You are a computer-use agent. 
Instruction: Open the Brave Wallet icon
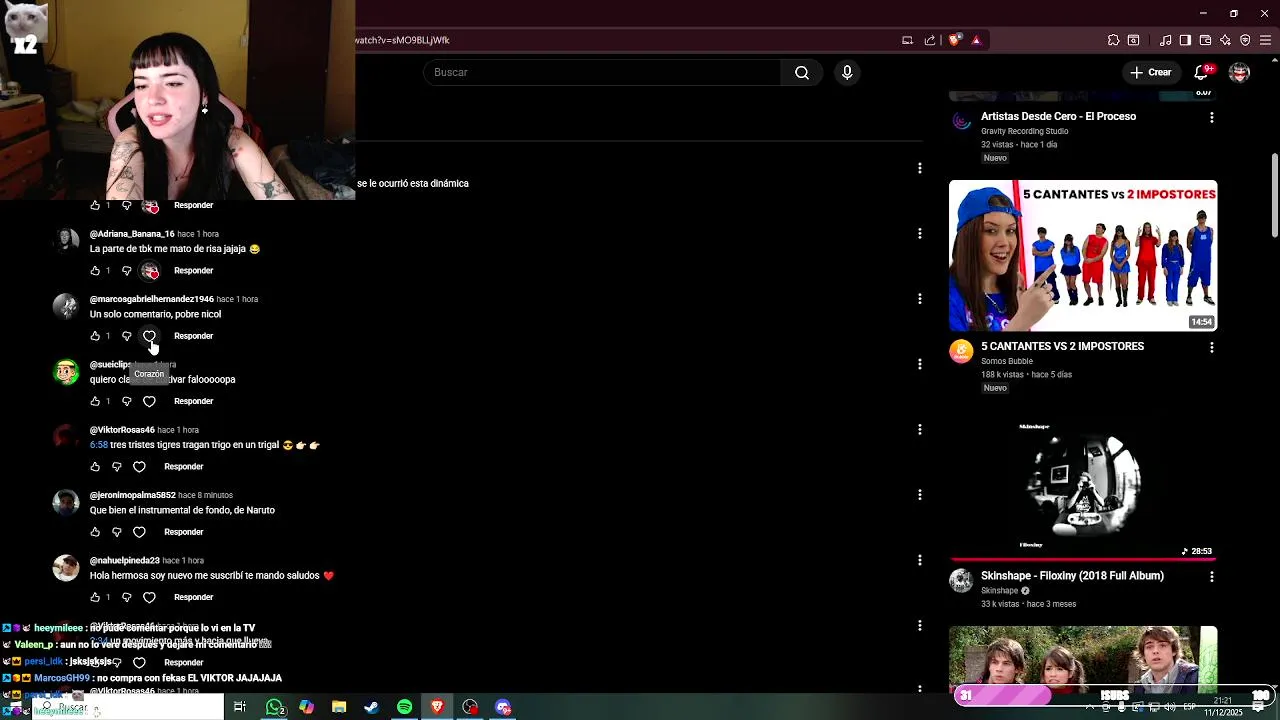[1205, 40]
